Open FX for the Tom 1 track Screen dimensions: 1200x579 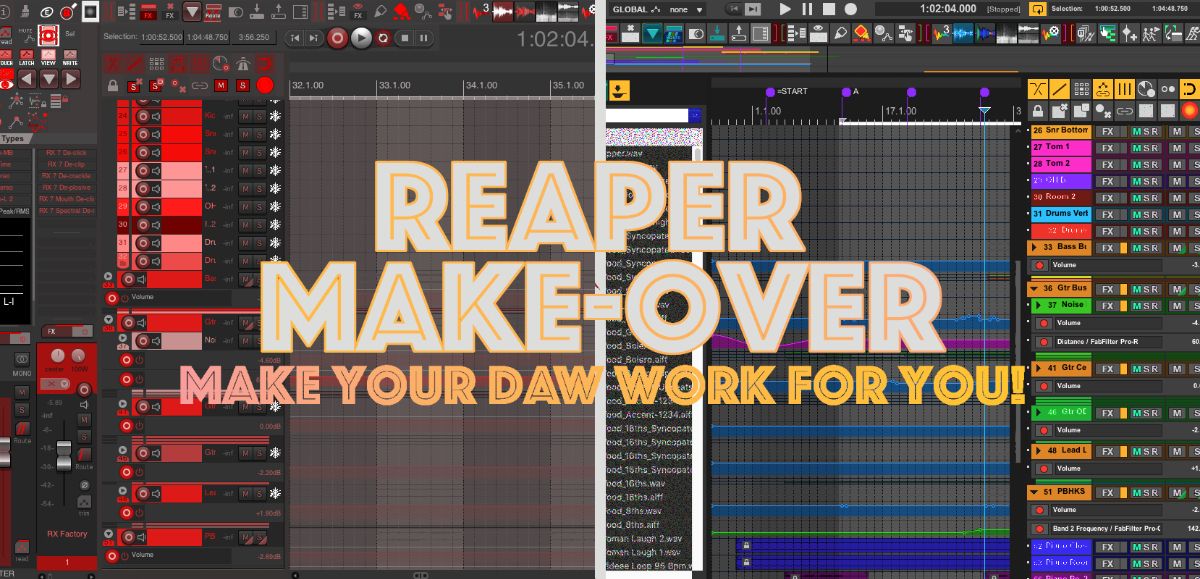[1107, 147]
